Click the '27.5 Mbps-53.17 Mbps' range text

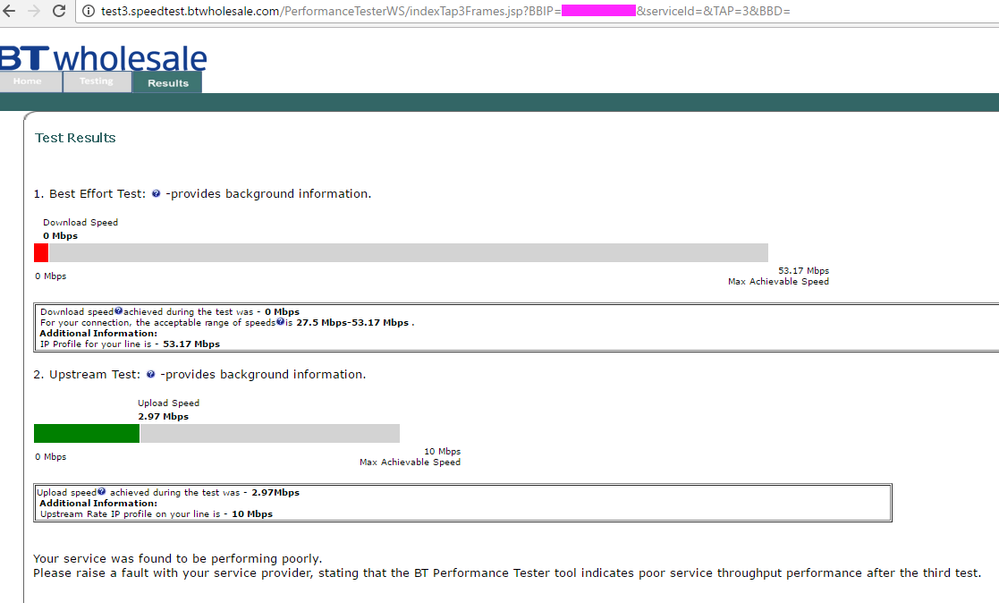352,323
